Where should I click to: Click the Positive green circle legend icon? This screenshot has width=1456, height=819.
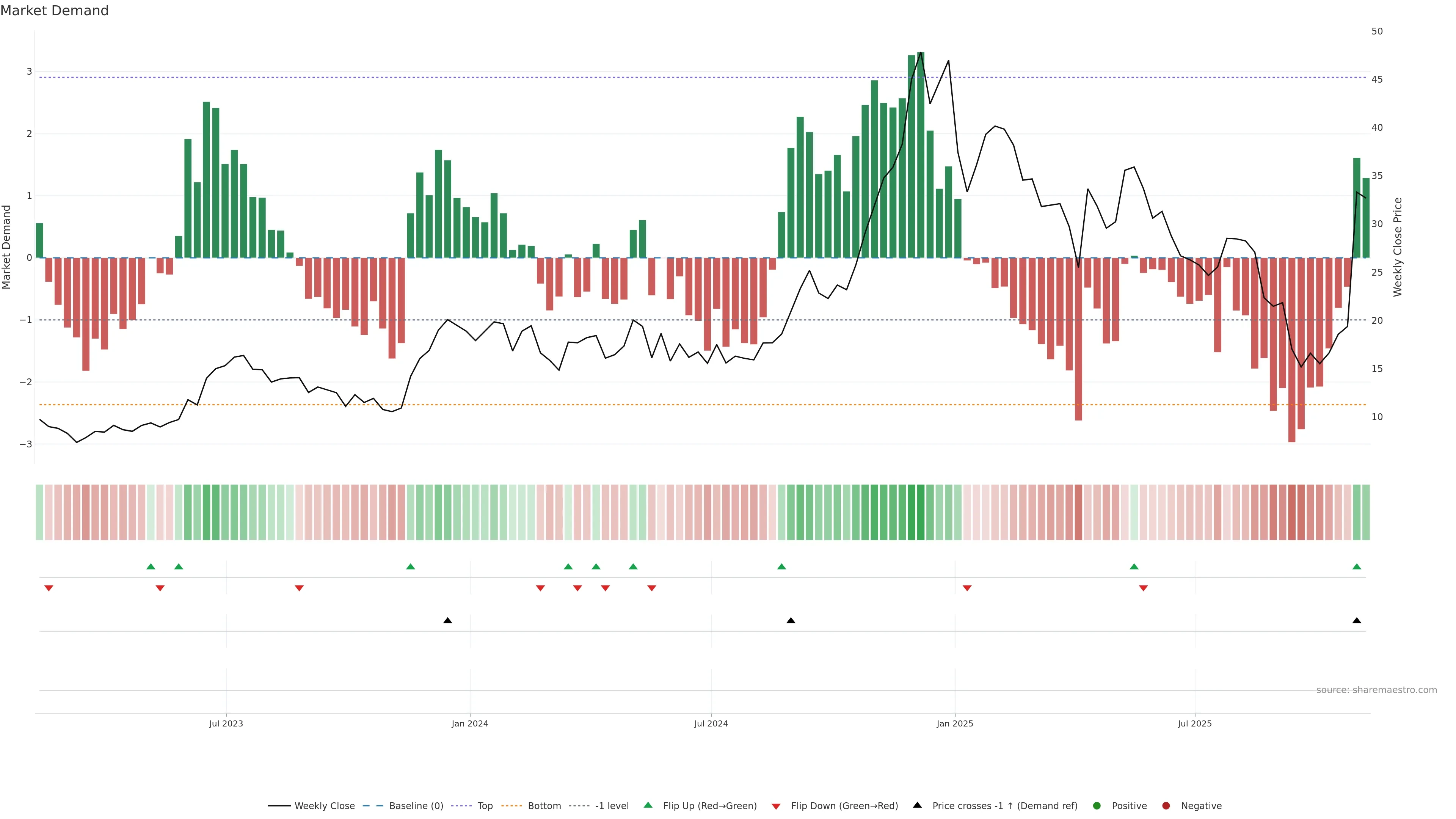click(x=1097, y=806)
